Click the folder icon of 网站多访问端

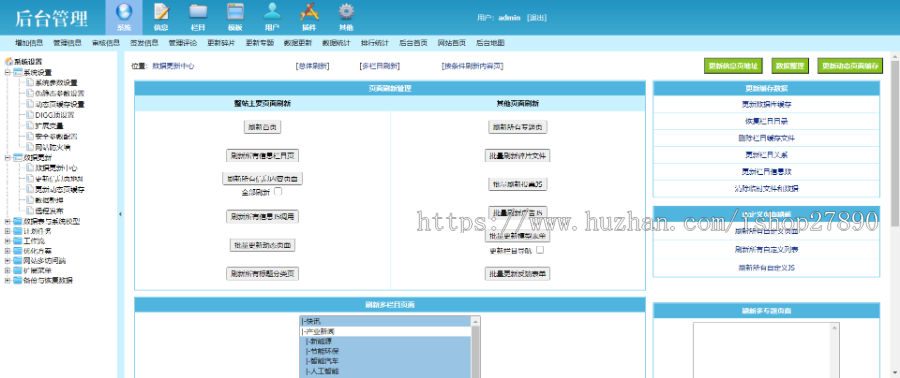coord(18,260)
